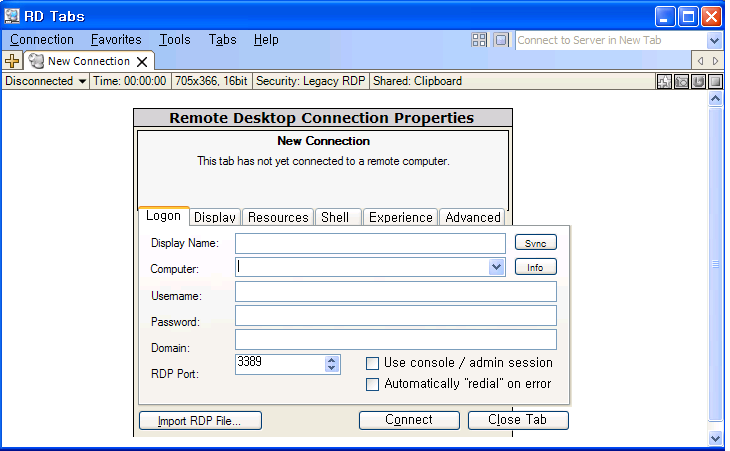Viewport: 730px width, 451px height.
Task: Switch to the Shell properties tab
Action: pyautogui.click(x=338, y=217)
